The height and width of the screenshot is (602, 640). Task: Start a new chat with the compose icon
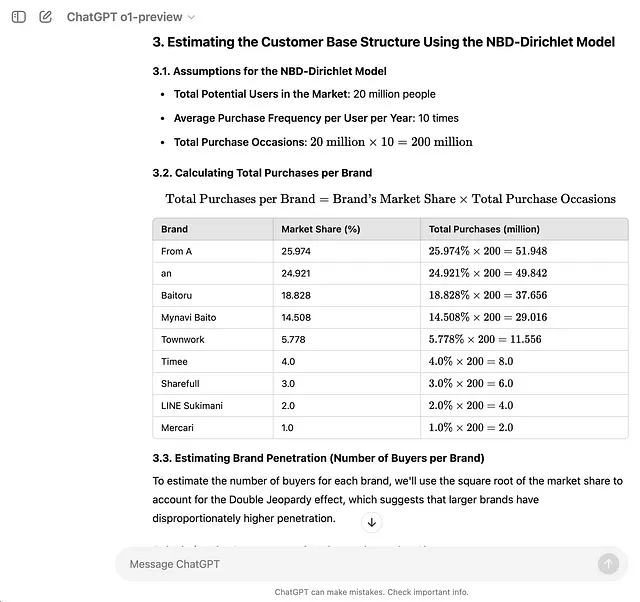click(x=45, y=17)
